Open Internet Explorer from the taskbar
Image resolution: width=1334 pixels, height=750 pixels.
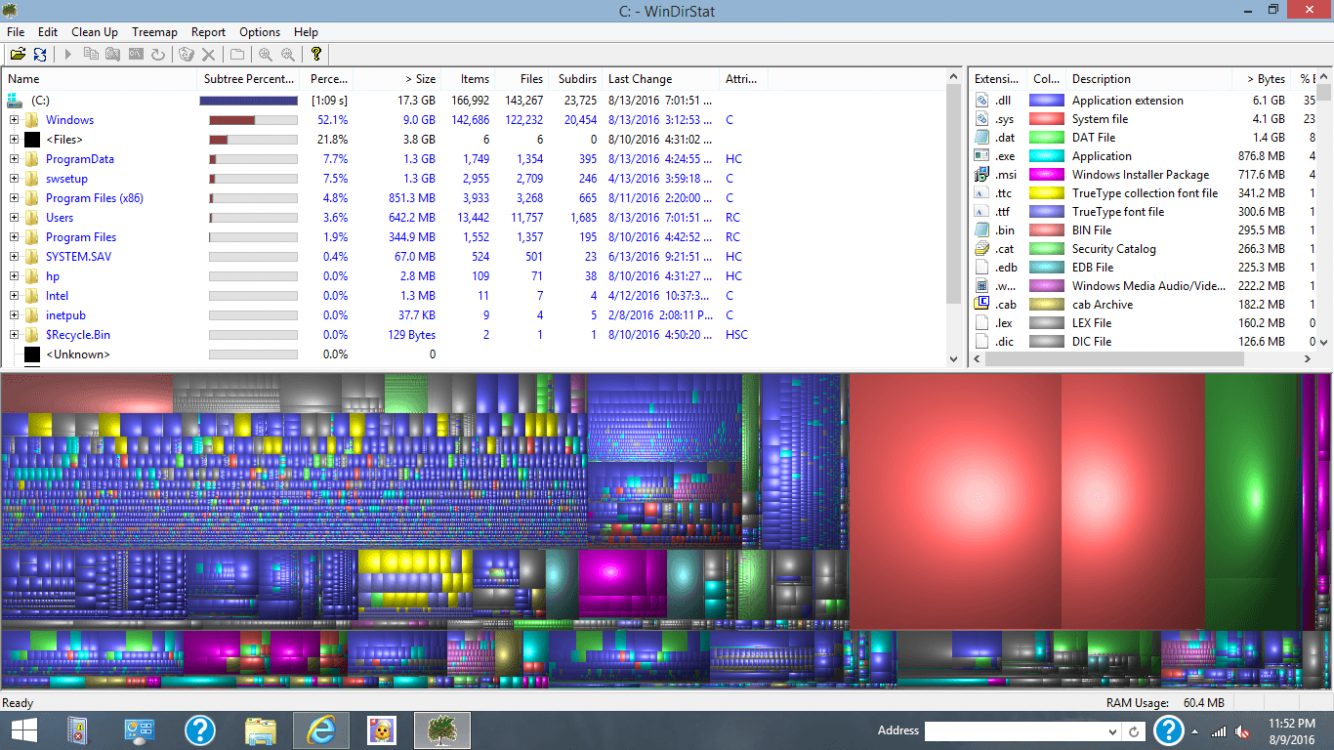click(321, 731)
